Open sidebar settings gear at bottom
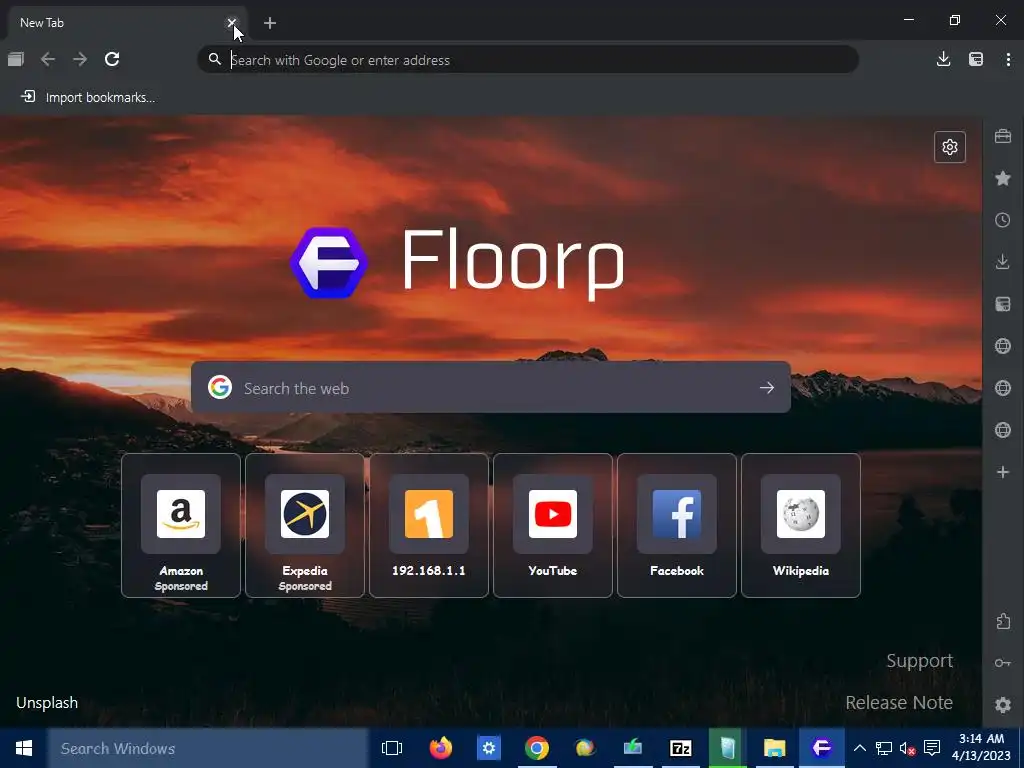This screenshot has width=1024, height=768. (x=1003, y=705)
